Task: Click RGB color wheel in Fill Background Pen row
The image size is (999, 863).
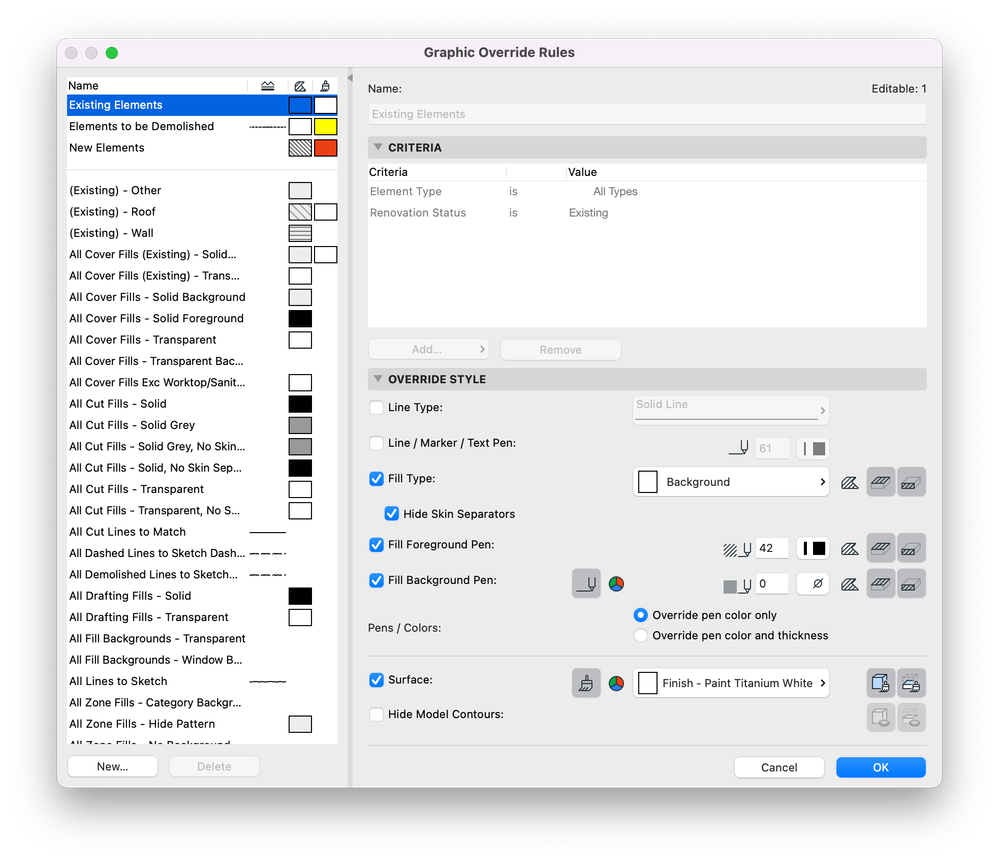Action: (616, 583)
